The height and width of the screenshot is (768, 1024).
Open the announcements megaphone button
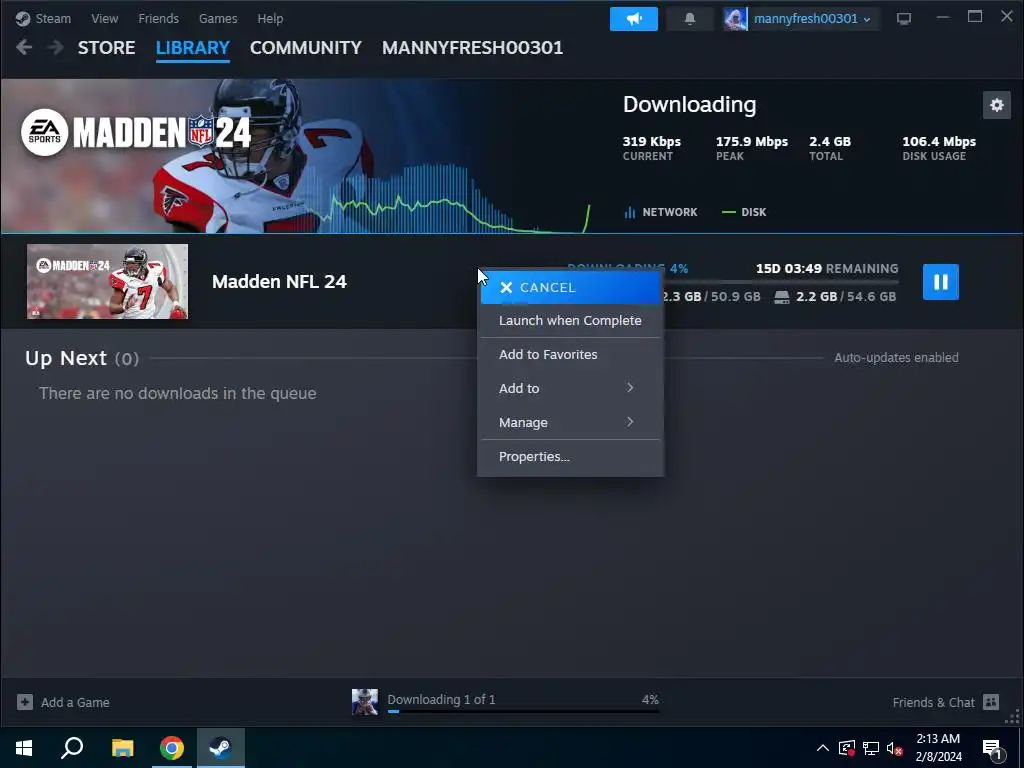[x=633, y=19]
